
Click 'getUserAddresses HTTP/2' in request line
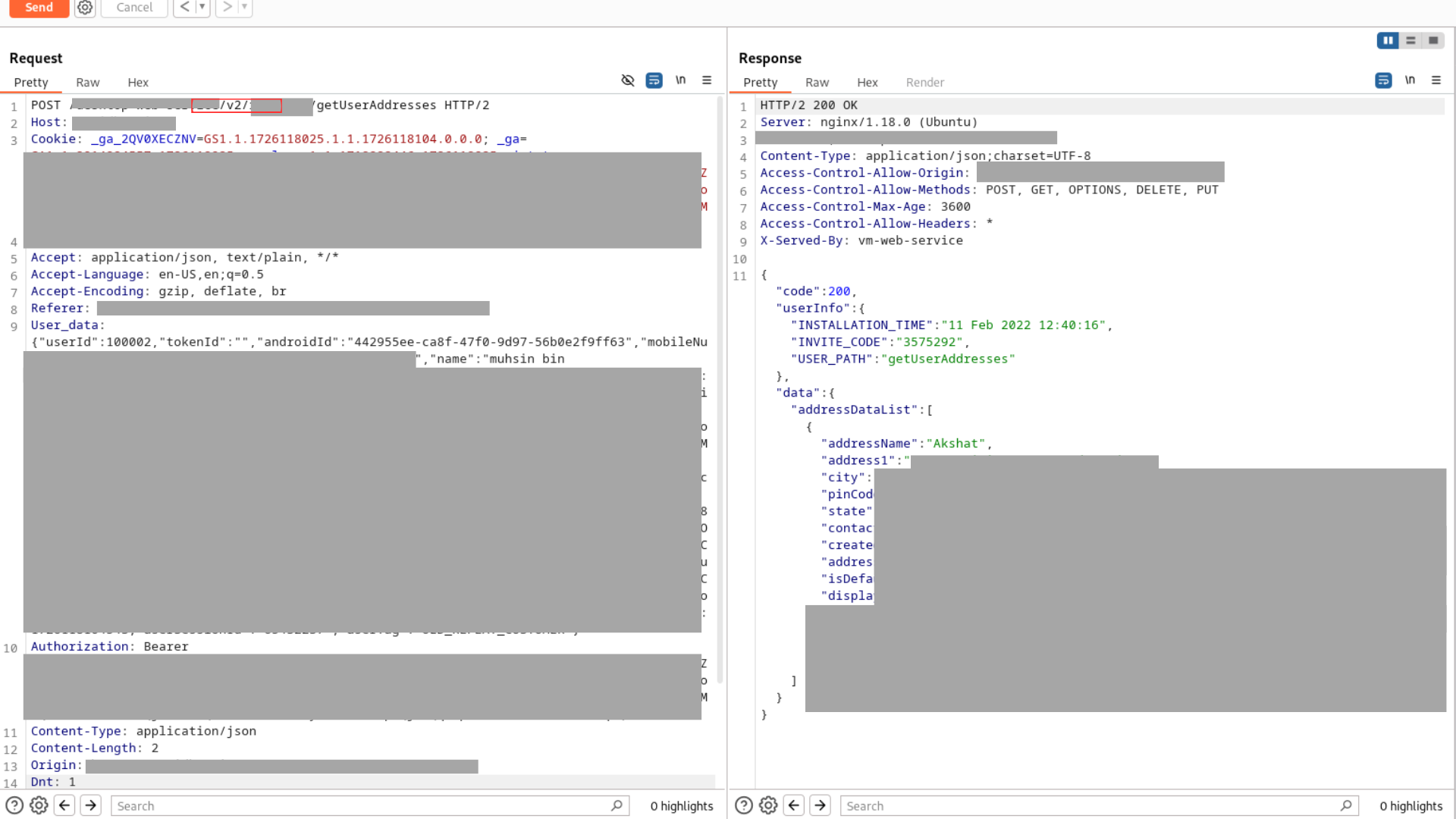pyautogui.click(x=403, y=105)
